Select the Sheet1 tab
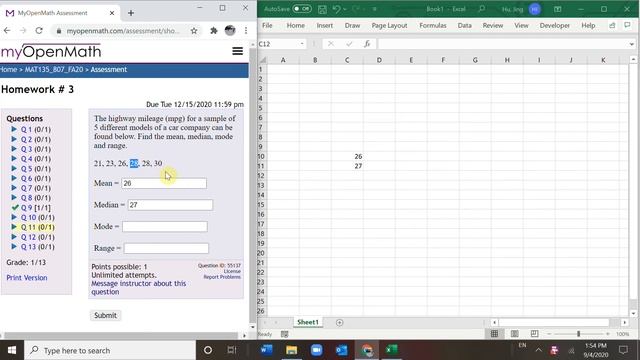This screenshot has height=360, width=640. click(308, 322)
